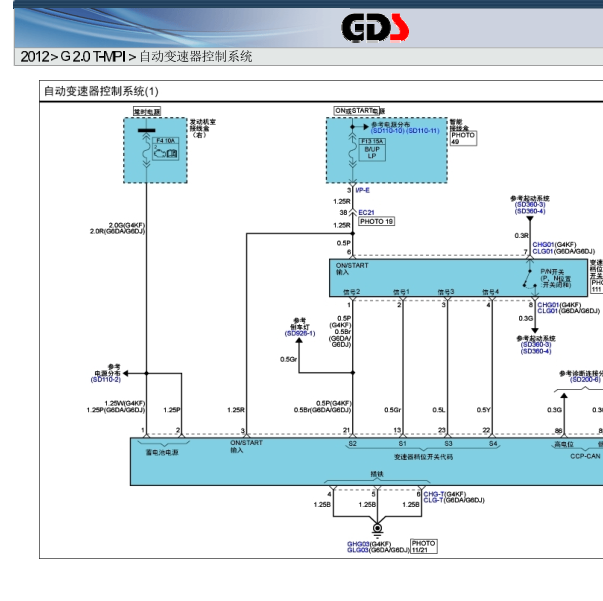Open the EC21 connector link

tap(366, 213)
